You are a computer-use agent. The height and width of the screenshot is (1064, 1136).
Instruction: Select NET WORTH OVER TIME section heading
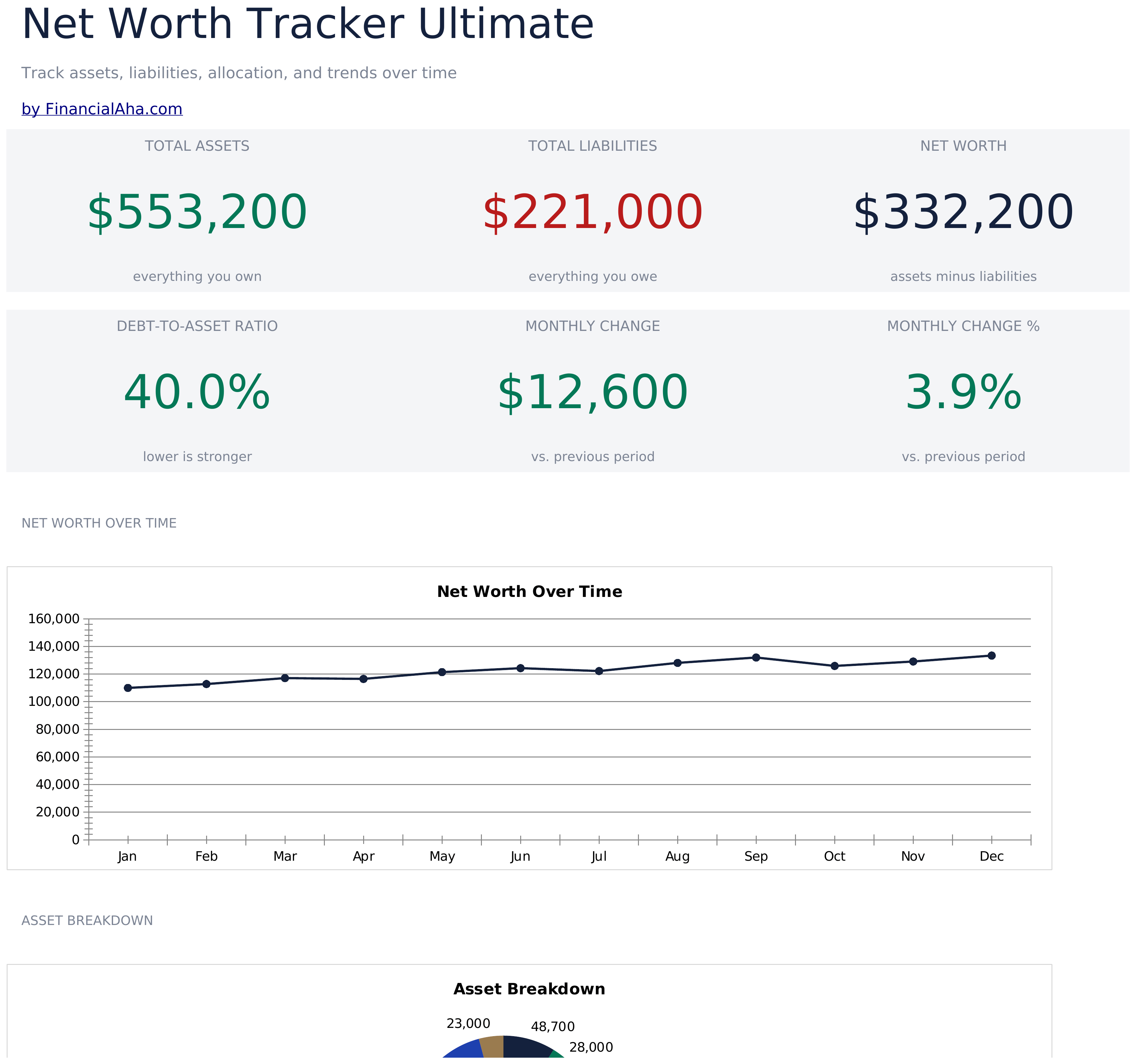(x=99, y=523)
